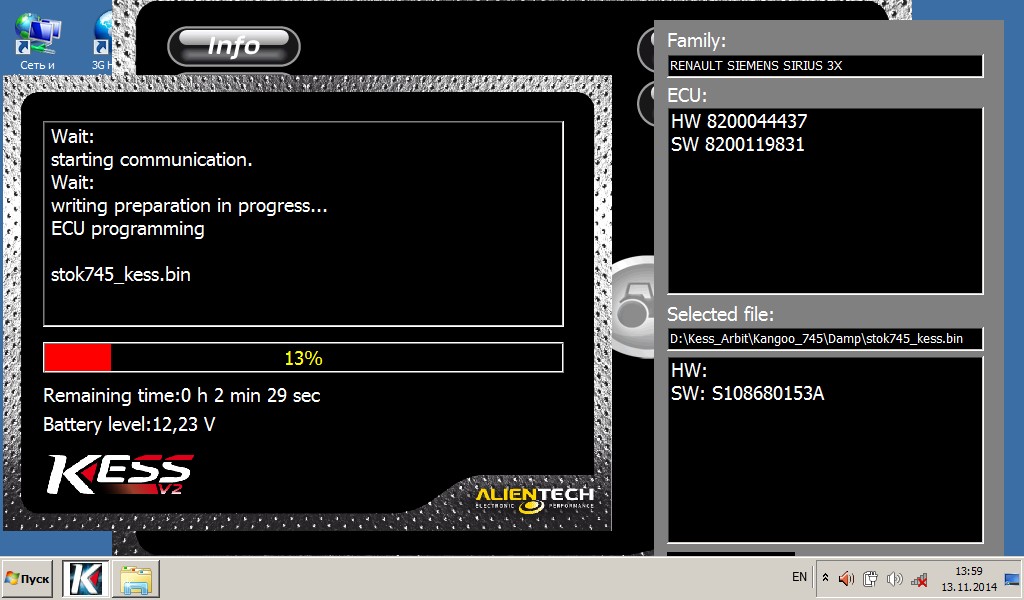Open the KESS taskbar application button
This screenshot has width=1024, height=600.
[86, 578]
